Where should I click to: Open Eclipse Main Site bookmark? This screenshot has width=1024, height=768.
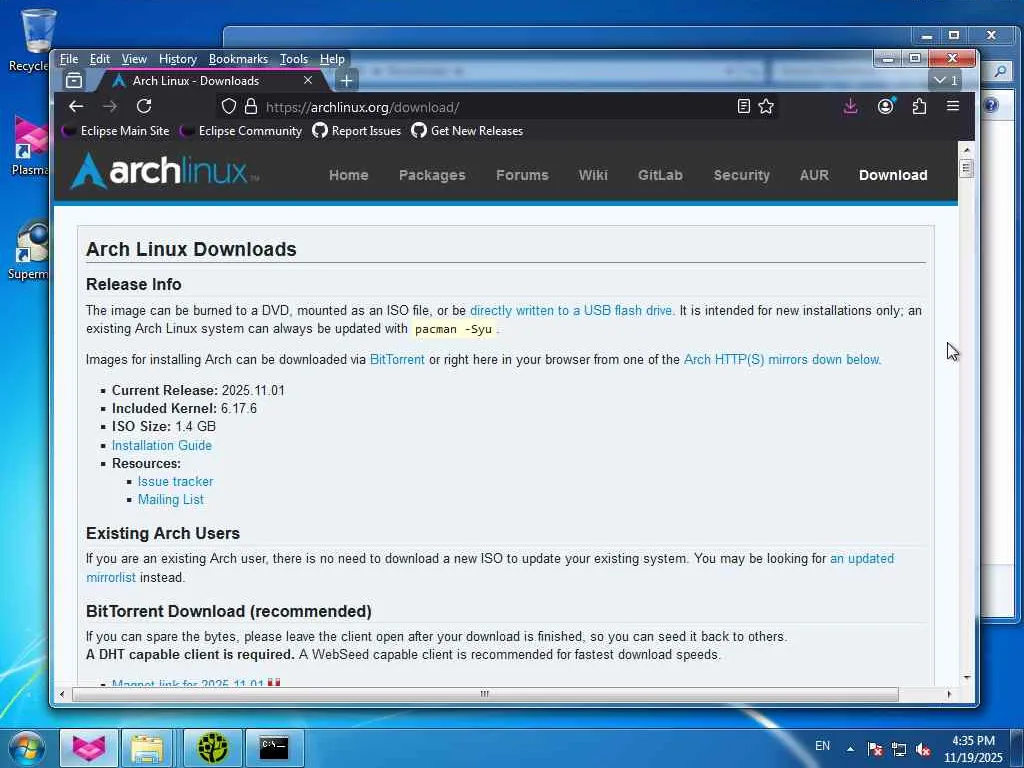coord(116,131)
